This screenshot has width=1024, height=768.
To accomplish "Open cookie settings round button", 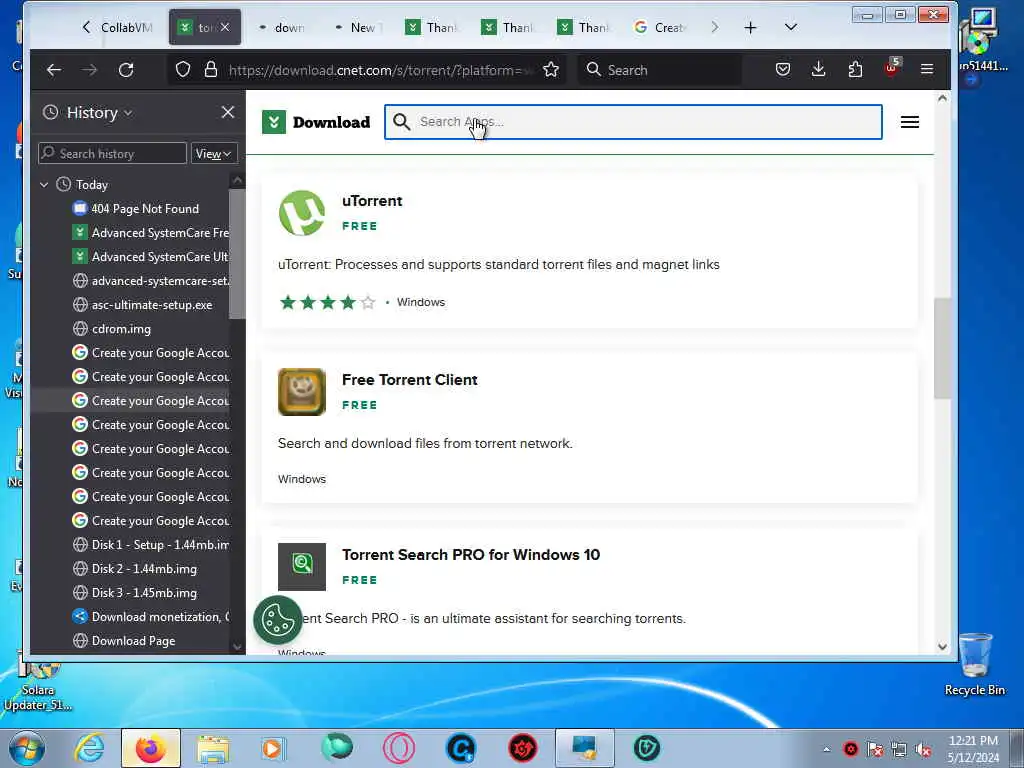I will tap(278, 620).
